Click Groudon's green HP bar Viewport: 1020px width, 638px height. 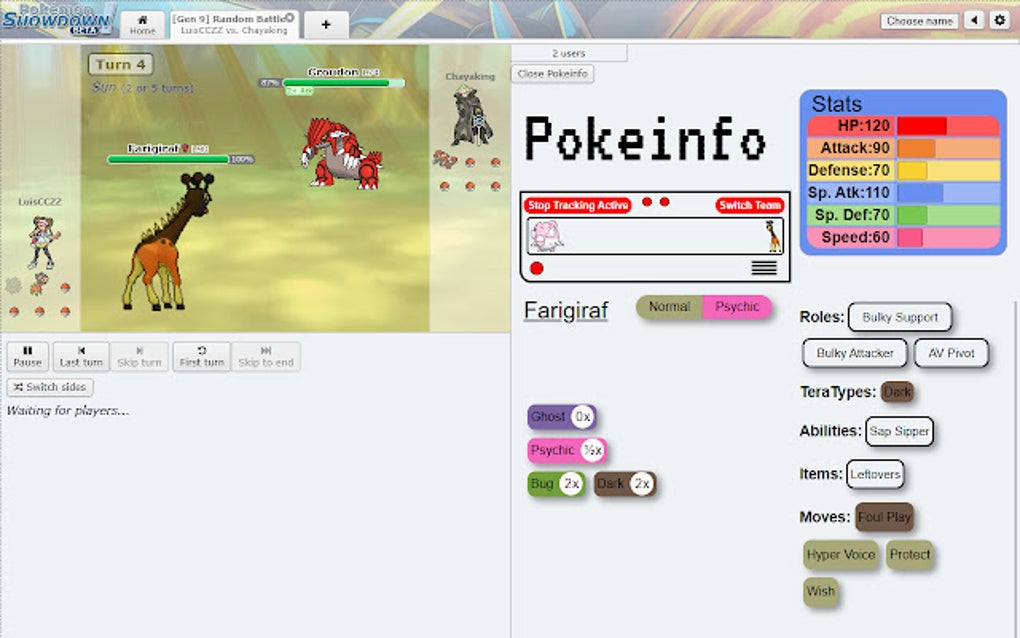[x=335, y=83]
